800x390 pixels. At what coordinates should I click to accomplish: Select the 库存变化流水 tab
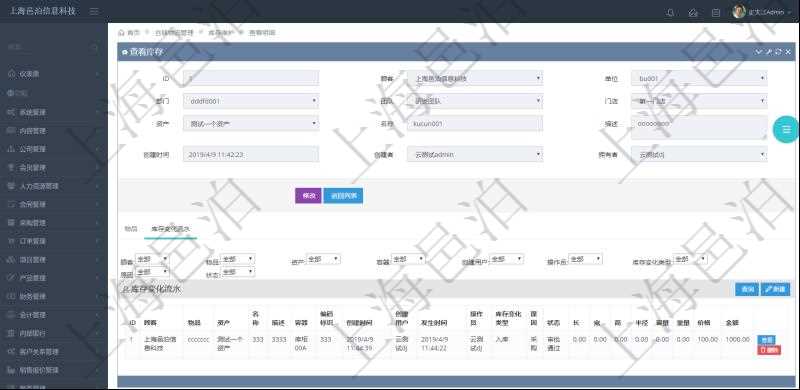point(170,229)
